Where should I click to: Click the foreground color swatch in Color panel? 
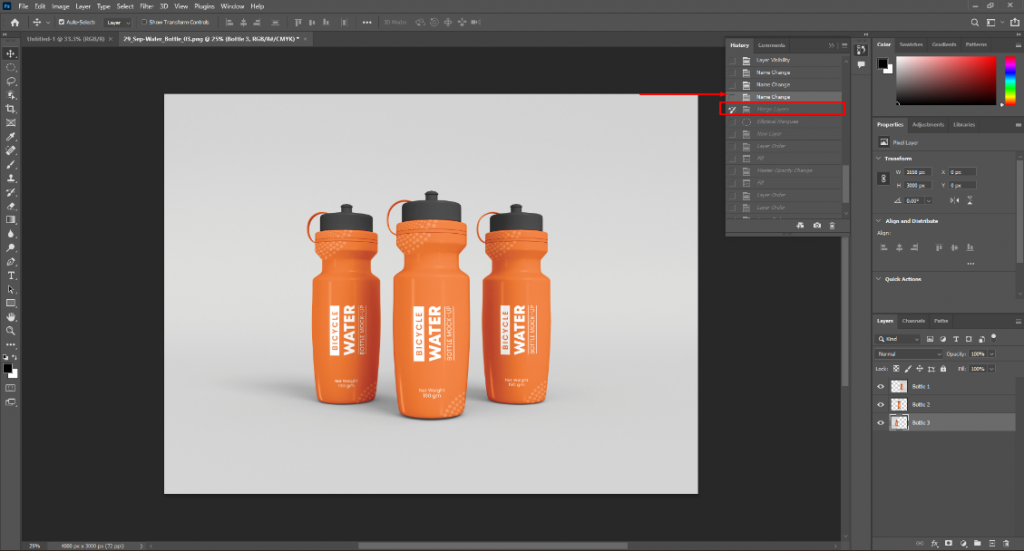882,63
